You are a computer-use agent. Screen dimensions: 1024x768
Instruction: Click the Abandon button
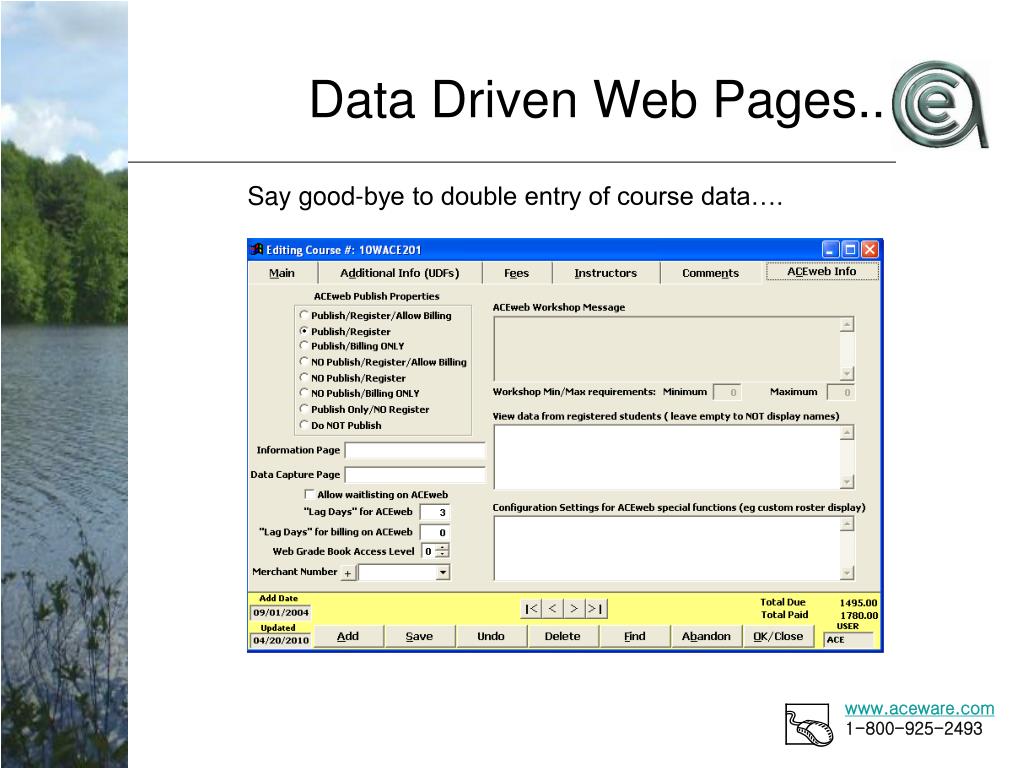click(706, 636)
